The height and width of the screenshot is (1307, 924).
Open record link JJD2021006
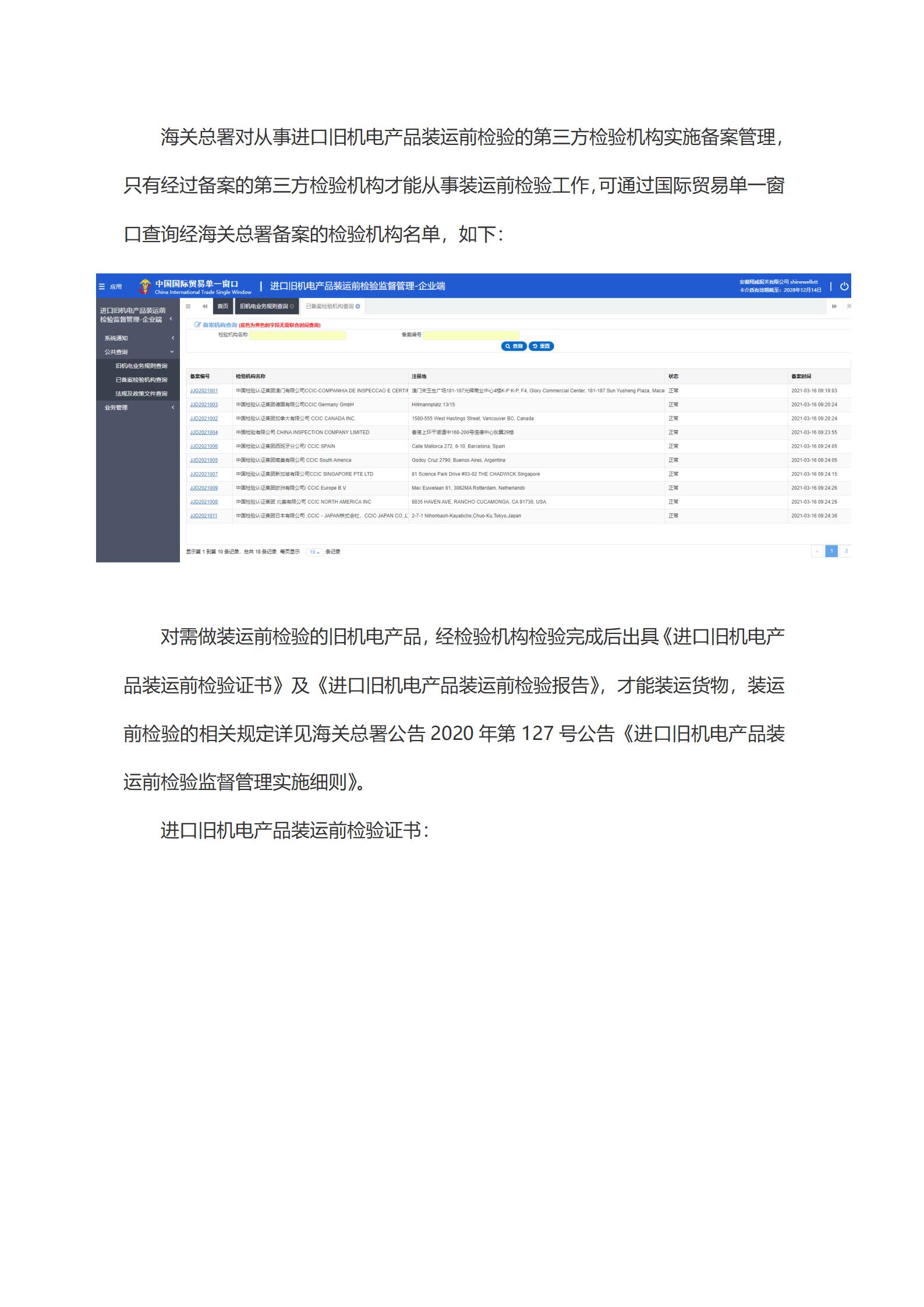(x=204, y=447)
